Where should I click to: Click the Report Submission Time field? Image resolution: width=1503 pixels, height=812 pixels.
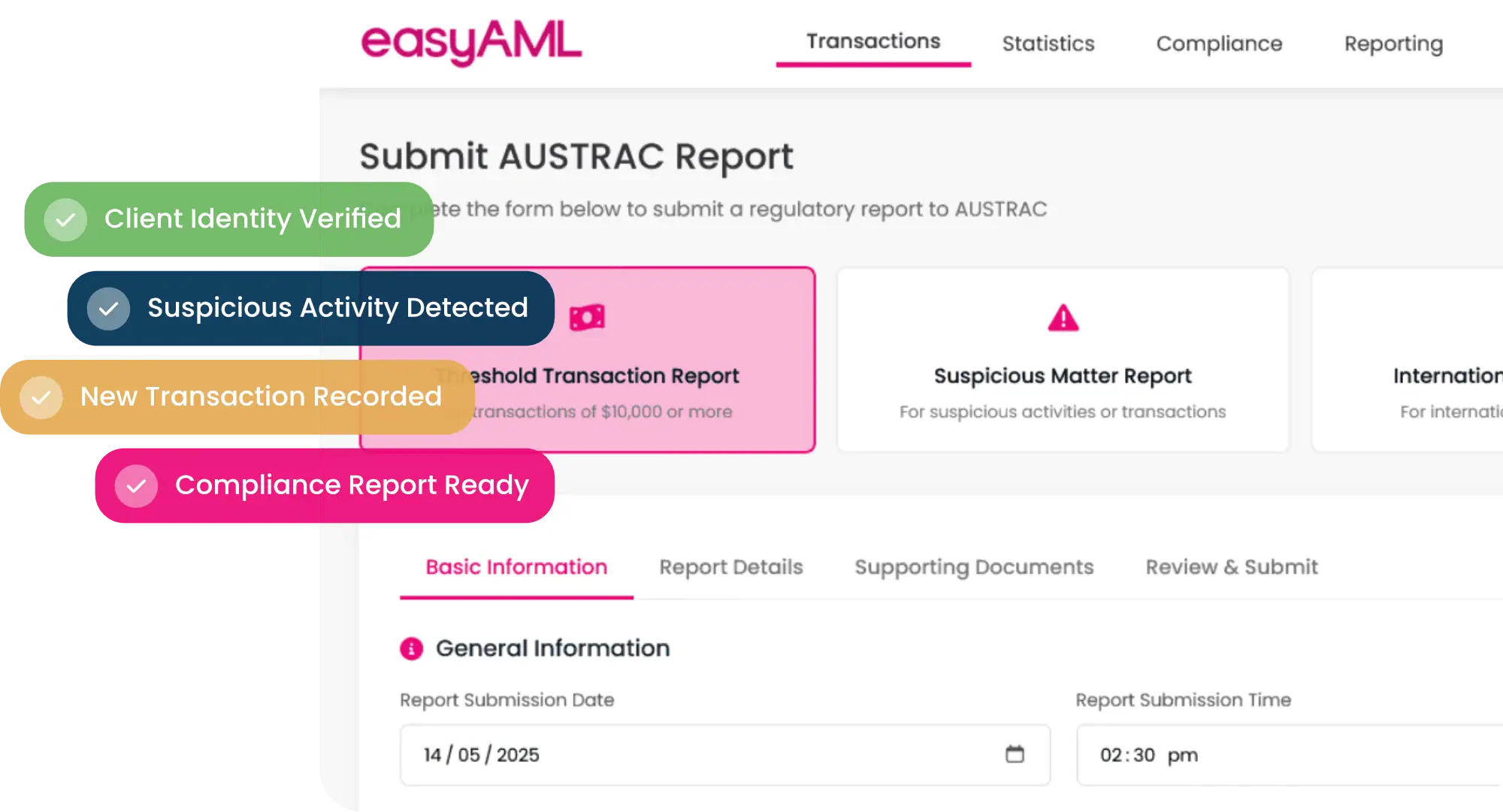(1289, 755)
